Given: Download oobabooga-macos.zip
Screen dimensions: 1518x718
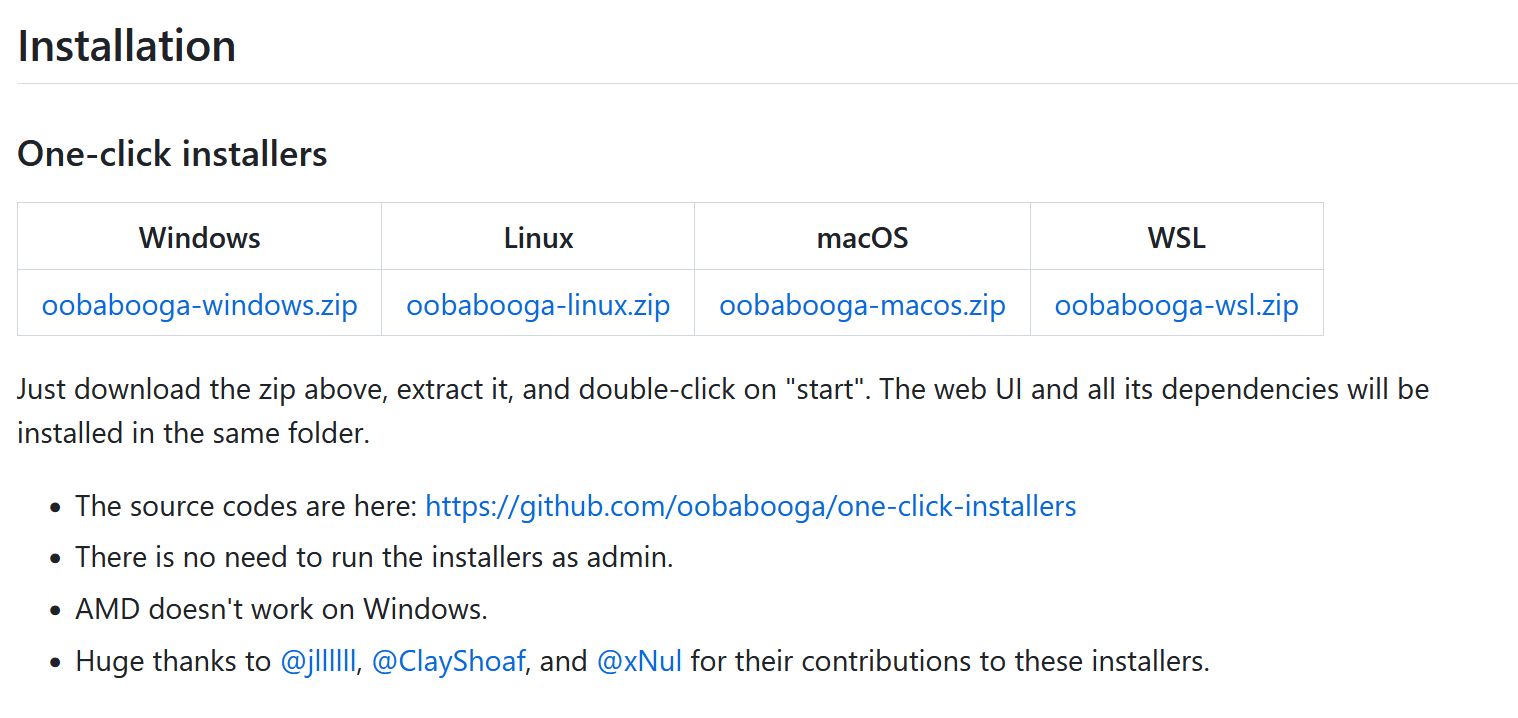Looking at the screenshot, I should click(x=862, y=305).
